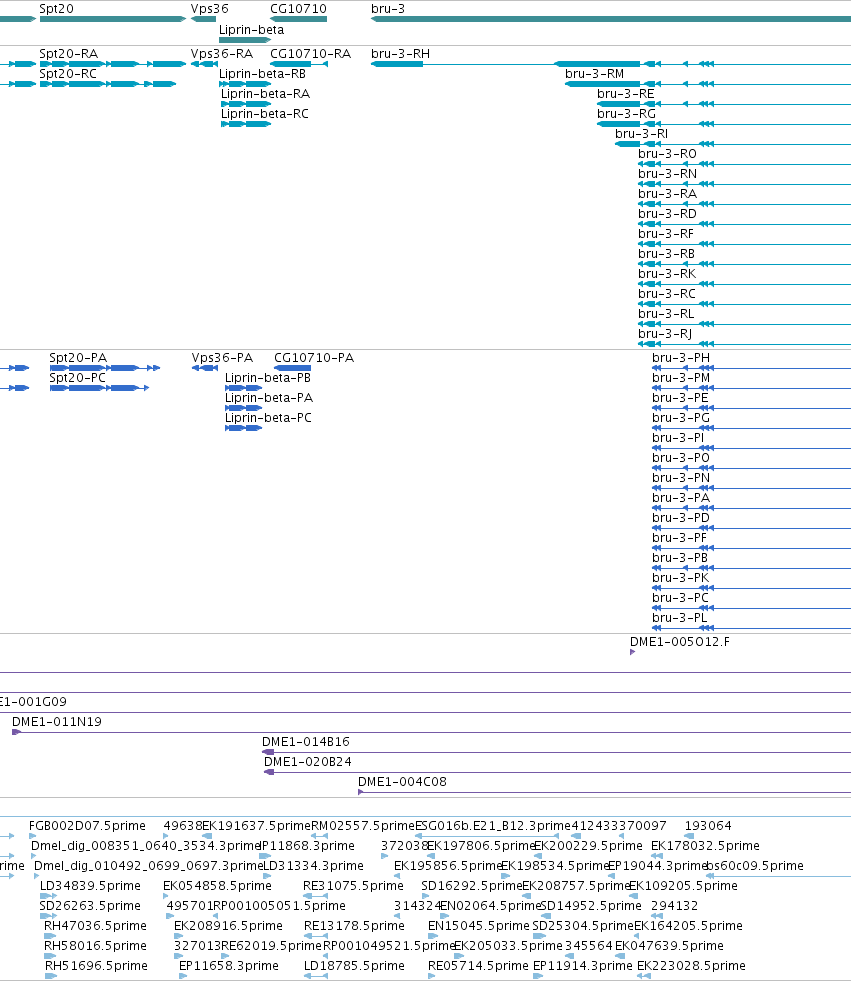Click transcript bru-3-RE
This screenshot has width=851, height=981.
click(x=626, y=94)
